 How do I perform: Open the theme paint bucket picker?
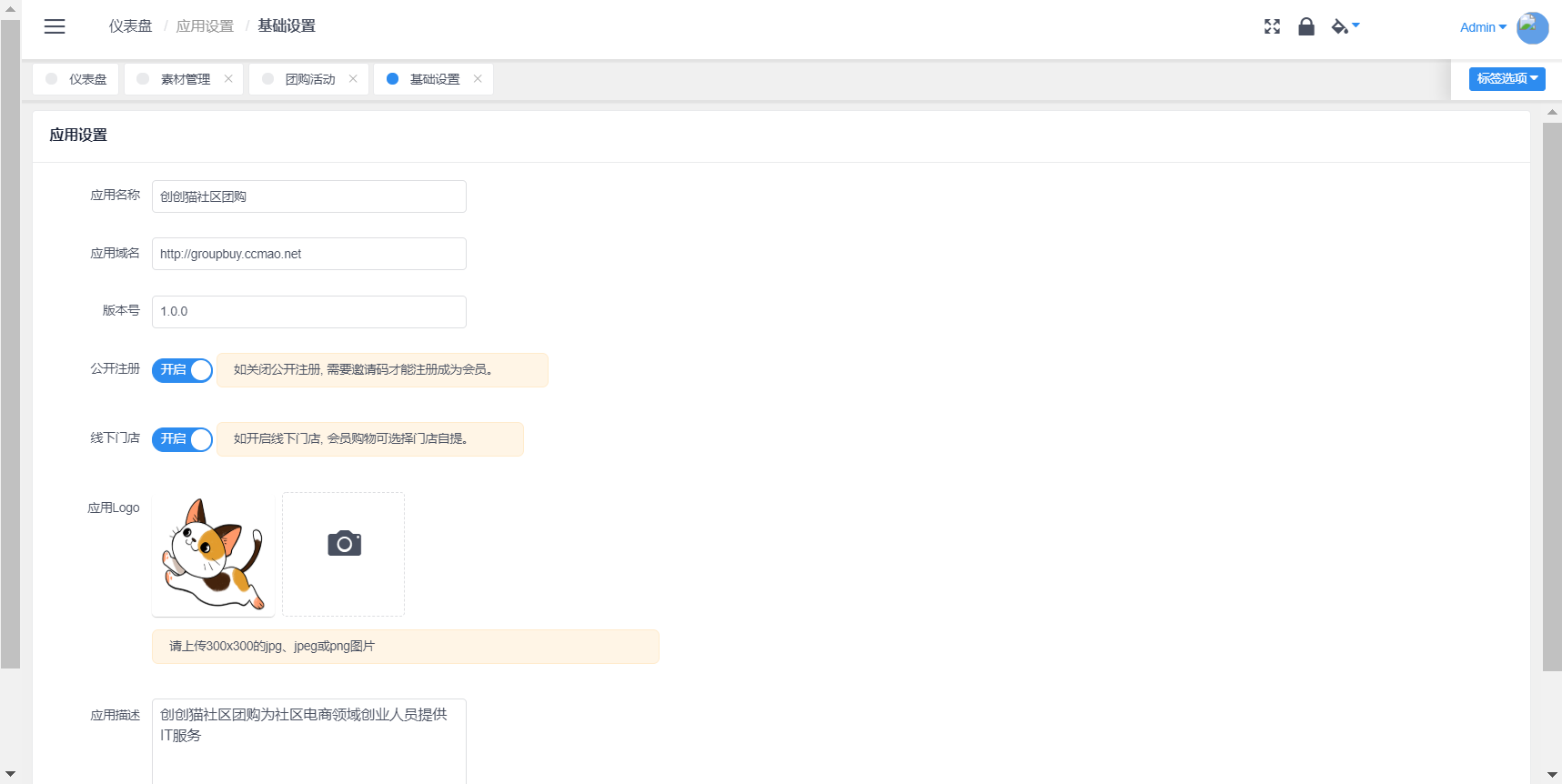(x=1345, y=26)
